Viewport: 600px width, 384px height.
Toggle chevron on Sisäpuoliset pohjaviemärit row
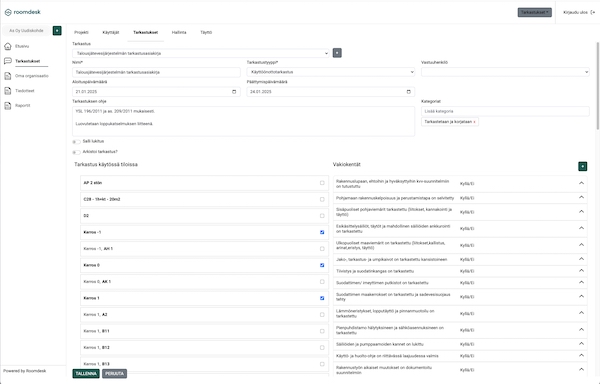coord(581,212)
